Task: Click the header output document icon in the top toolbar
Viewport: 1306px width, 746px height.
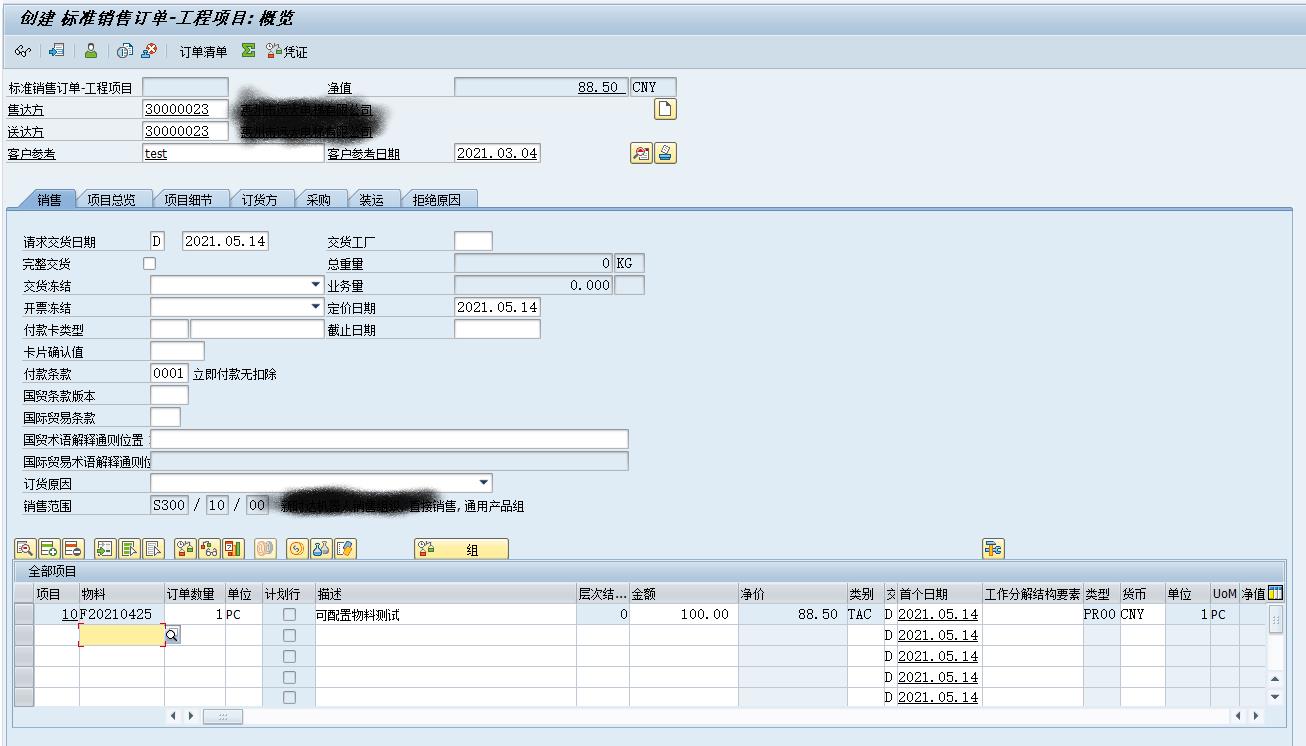Action: [x=57, y=51]
